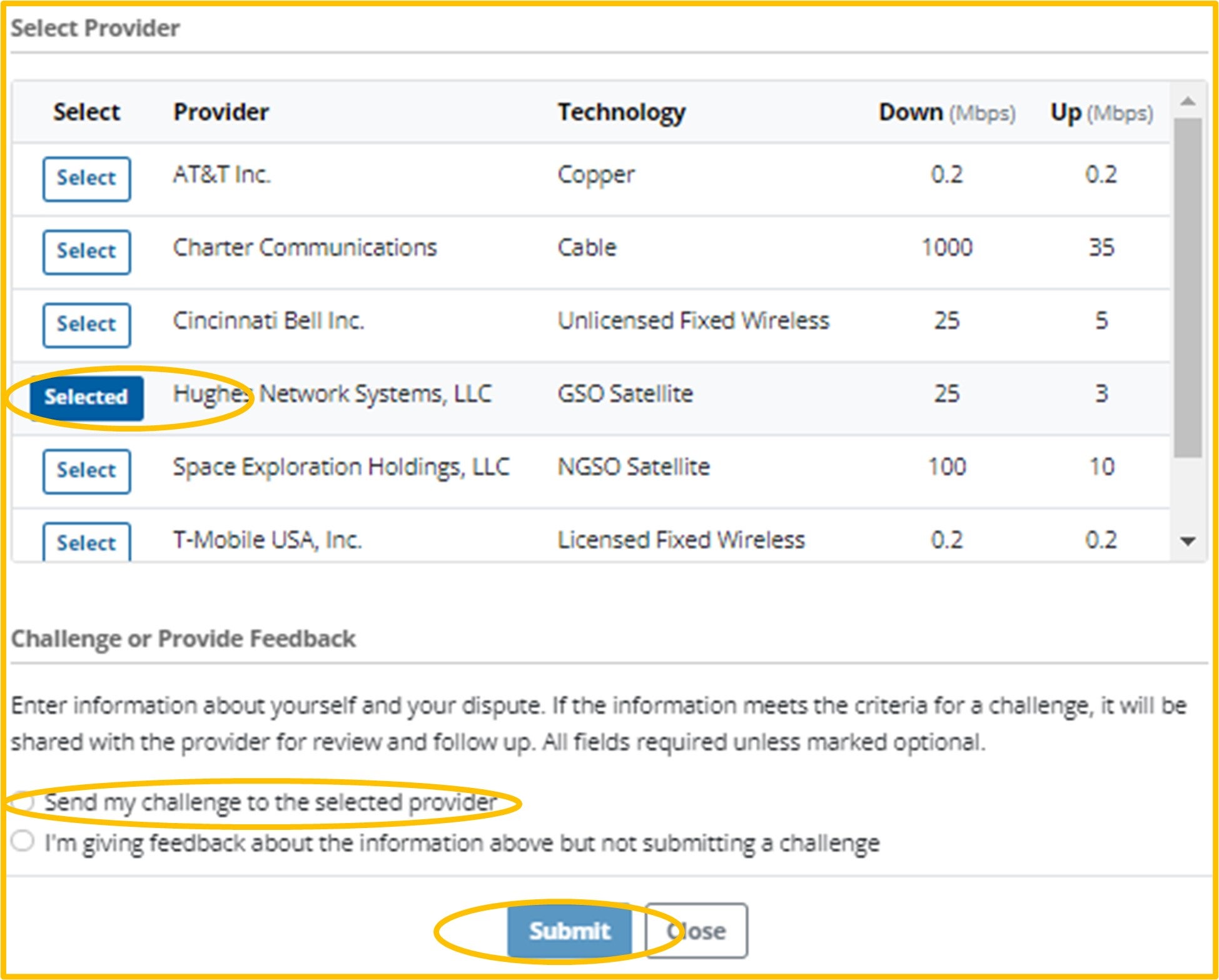
Task: Click the Licensed Fixed Wireless cell
Action: pyautogui.click(x=681, y=540)
